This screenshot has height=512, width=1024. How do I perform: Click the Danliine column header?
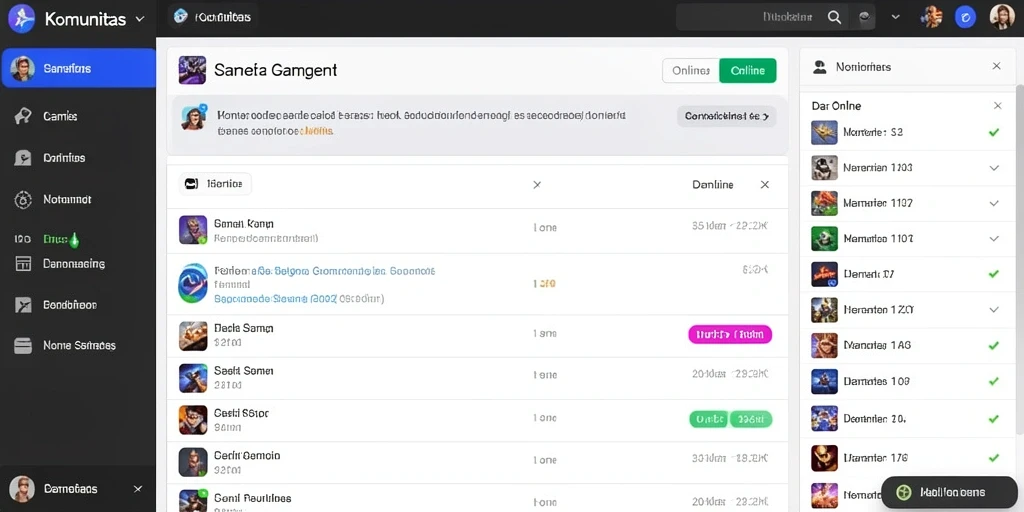(x=712, y=185)
